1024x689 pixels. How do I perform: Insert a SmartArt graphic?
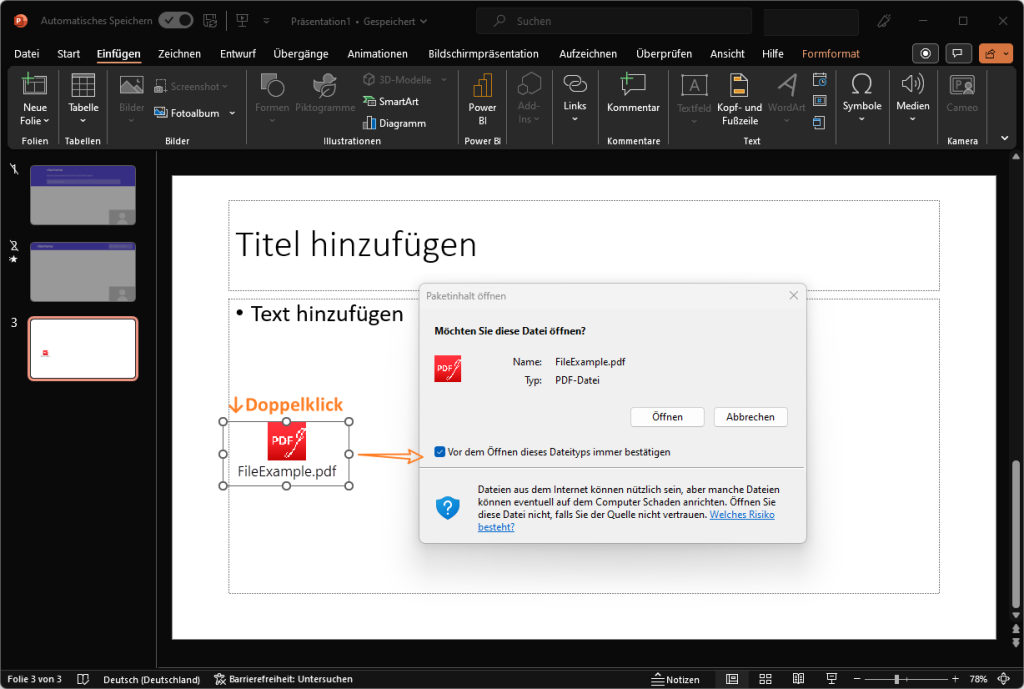pyautogui.click(x=391, y=101)
